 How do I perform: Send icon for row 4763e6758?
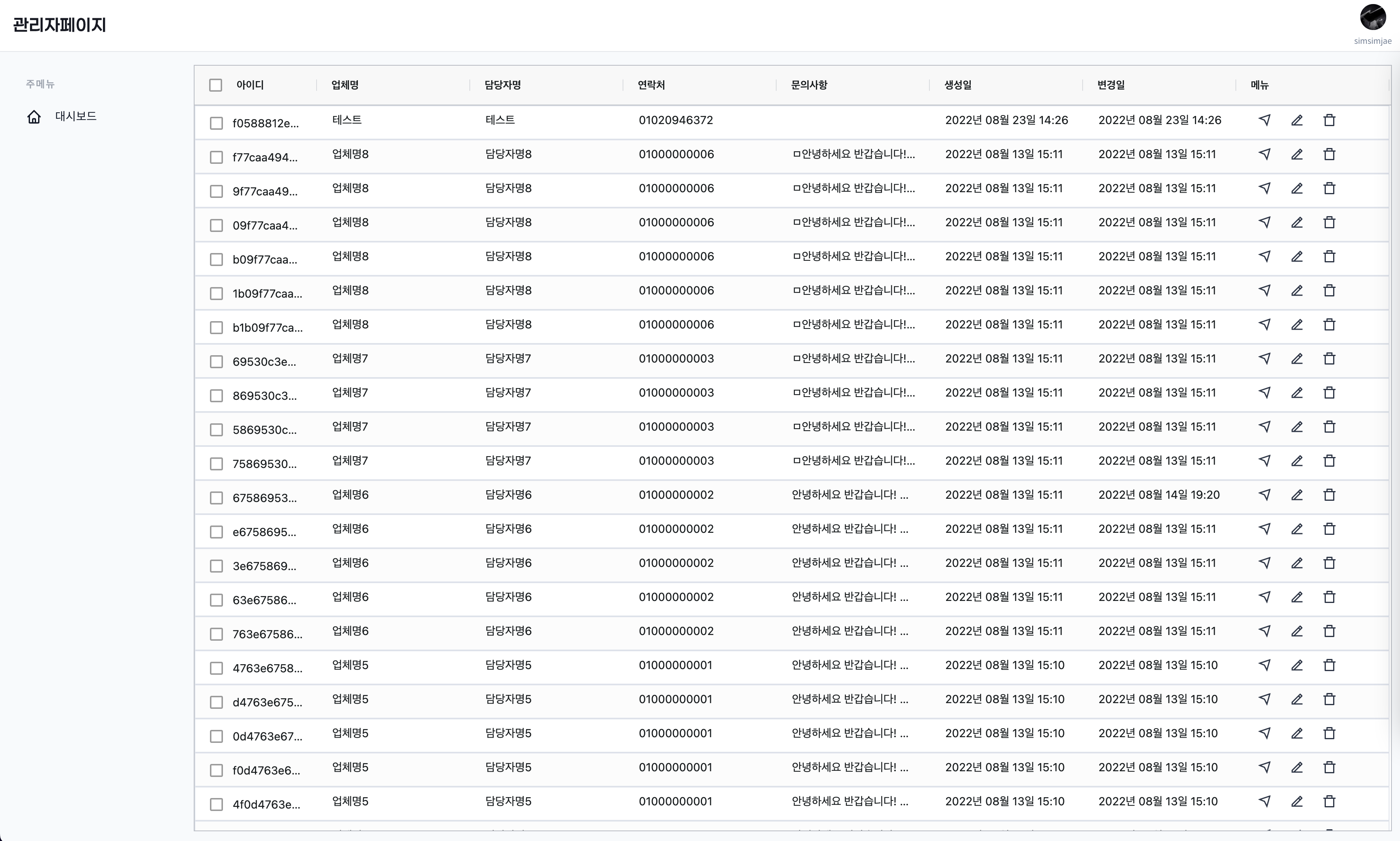1264,665
